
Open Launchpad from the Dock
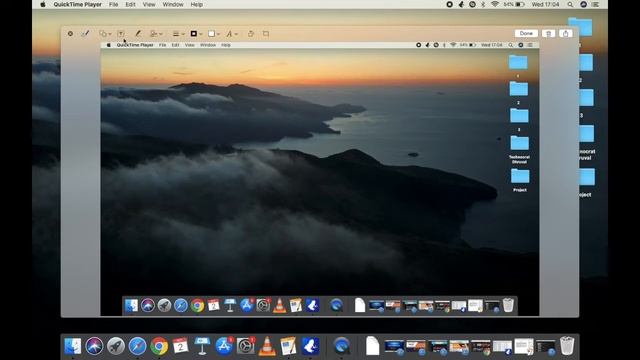[x=116, y=346]
